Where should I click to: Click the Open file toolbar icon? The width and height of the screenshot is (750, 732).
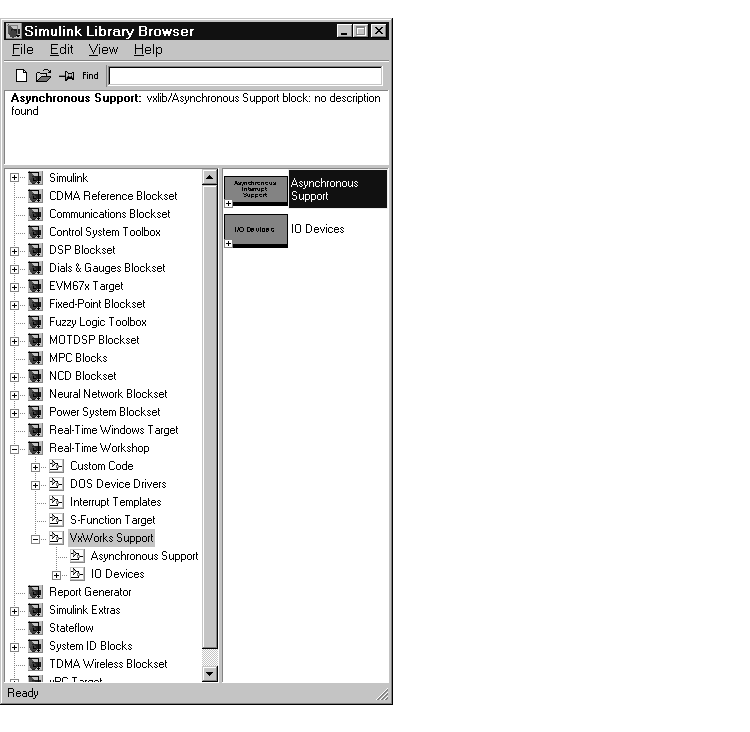point(44,76)
